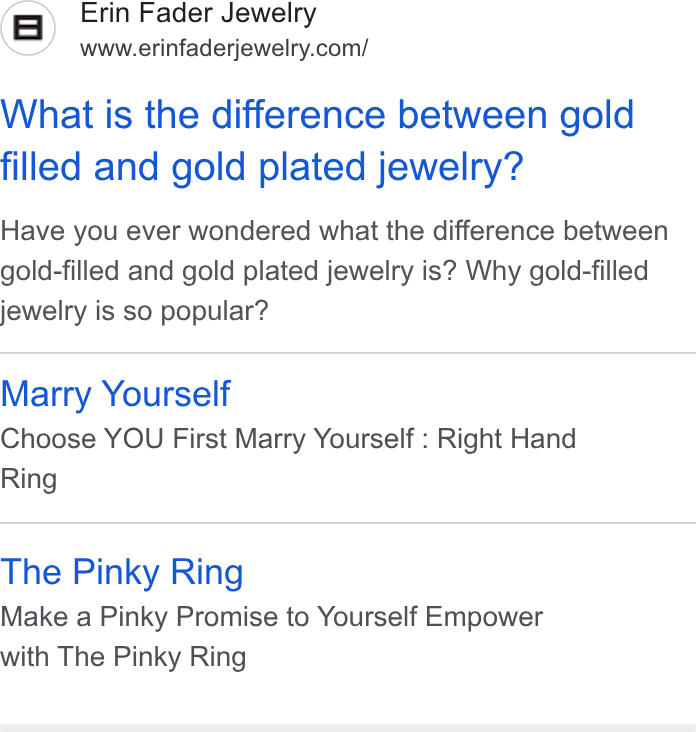The height and width of the screenshot is (732, 696).
Task: Click the 'What is the difference between gold' line
Action: coord(317,115)
